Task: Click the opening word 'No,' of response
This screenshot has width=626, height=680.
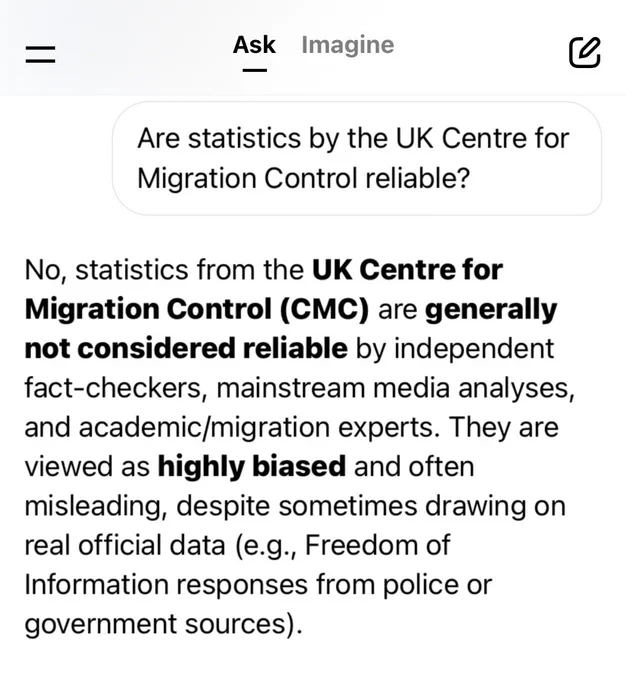Action: (x=46, y=270)
